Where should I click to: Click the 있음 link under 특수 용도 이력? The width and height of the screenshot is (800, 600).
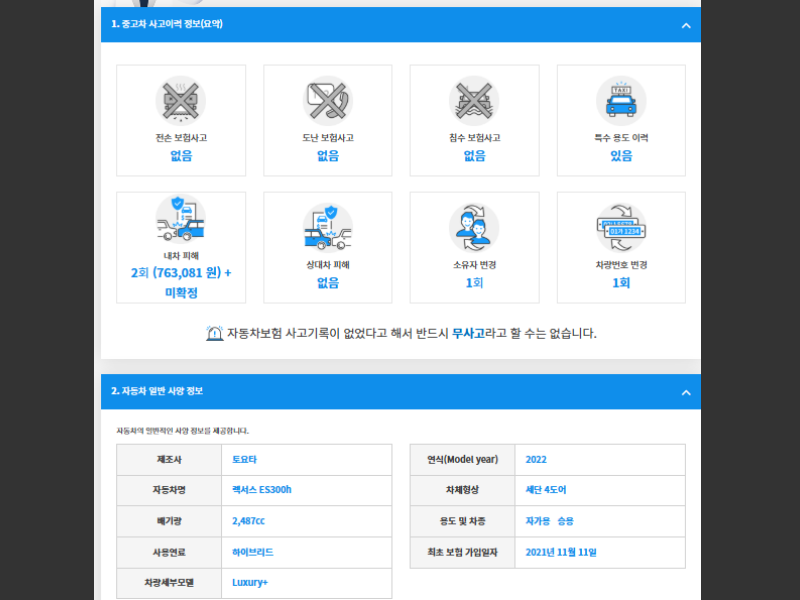(x=620, y=155)
